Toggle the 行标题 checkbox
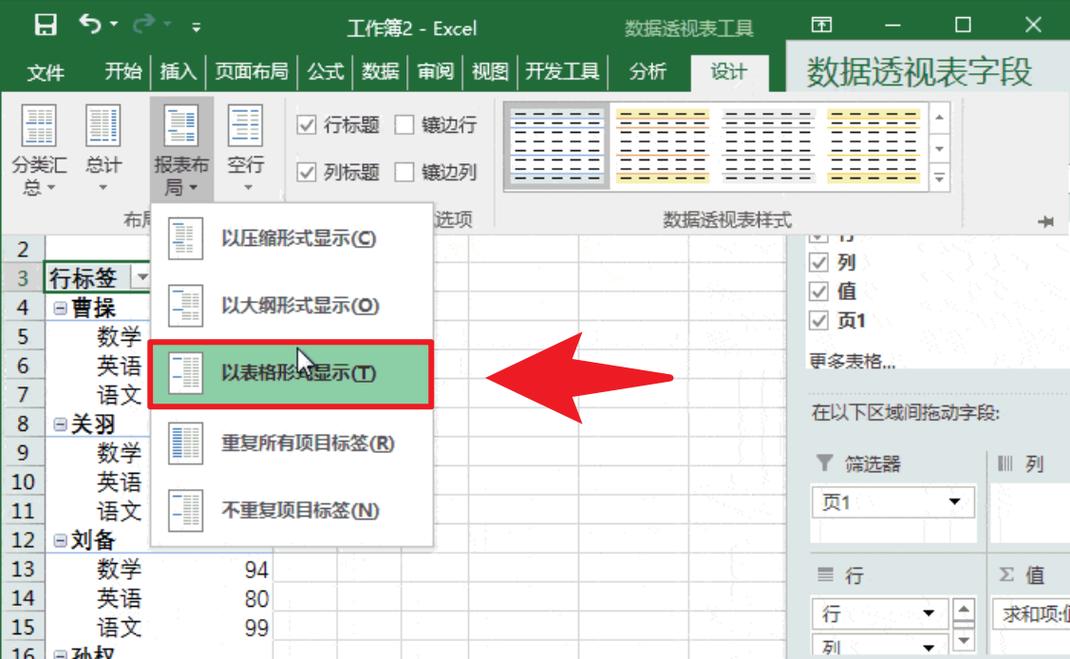 [x=306, y=125]
